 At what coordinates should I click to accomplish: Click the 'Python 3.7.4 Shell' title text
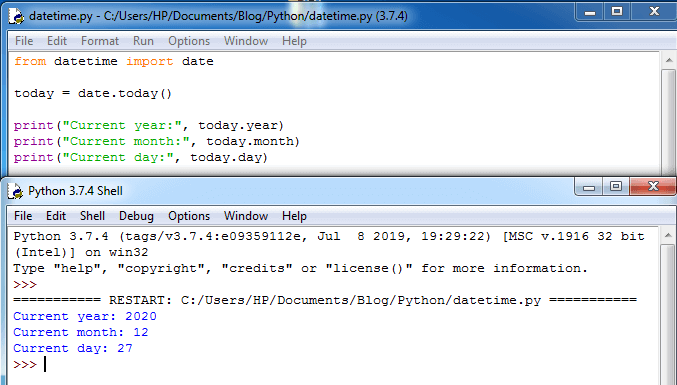[75, 191]
